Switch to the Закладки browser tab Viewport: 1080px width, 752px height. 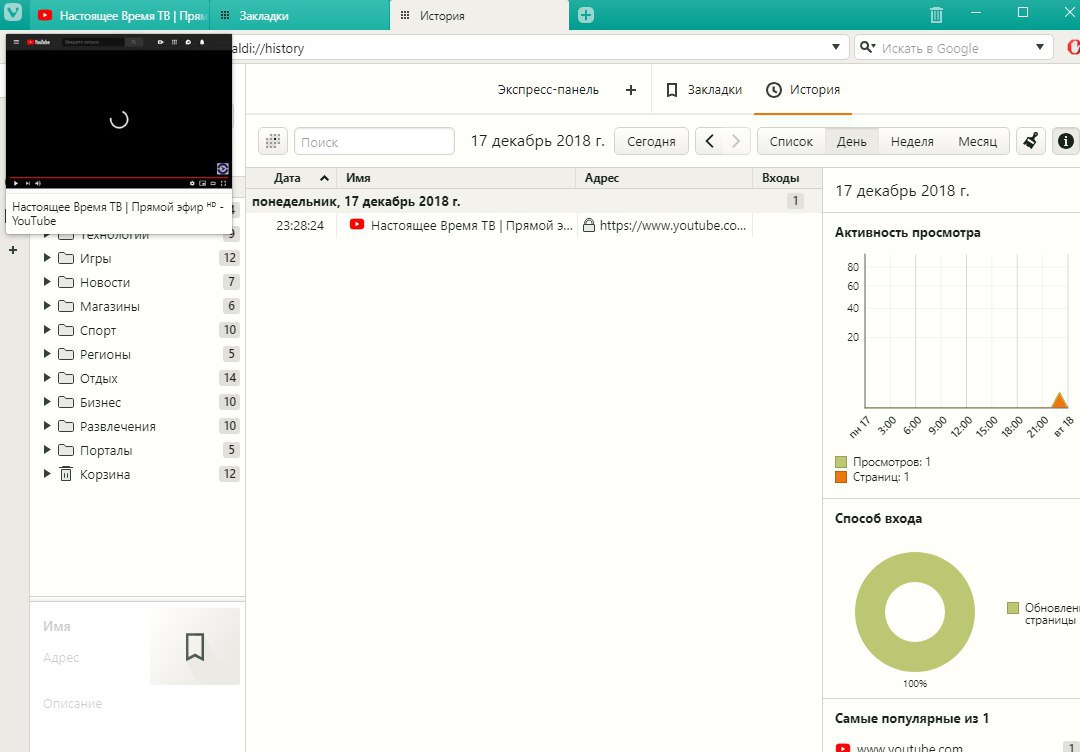point(298,15)
